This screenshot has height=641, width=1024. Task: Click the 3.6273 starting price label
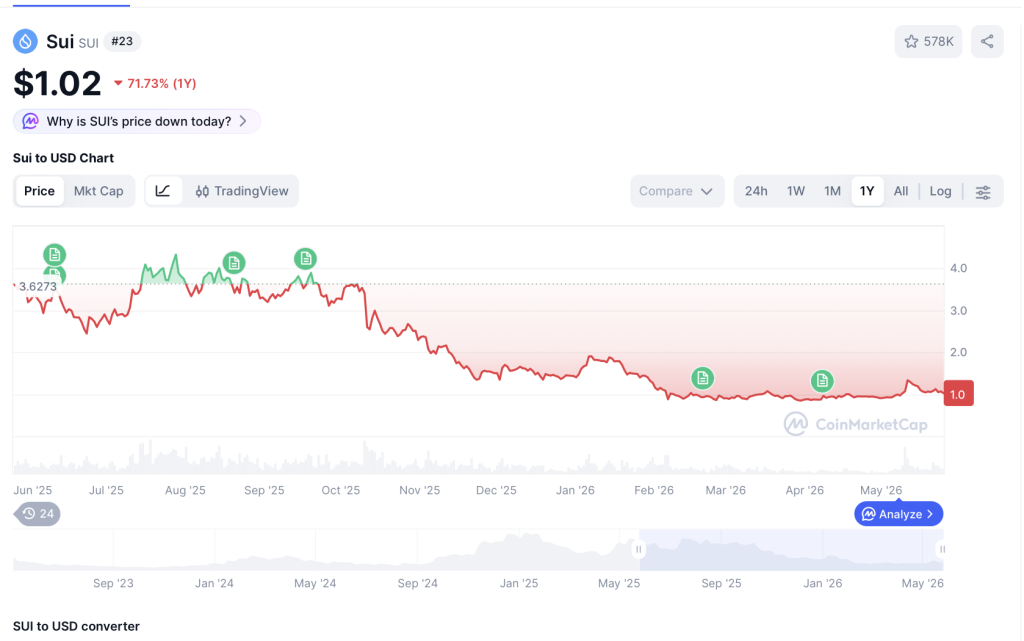37,287
